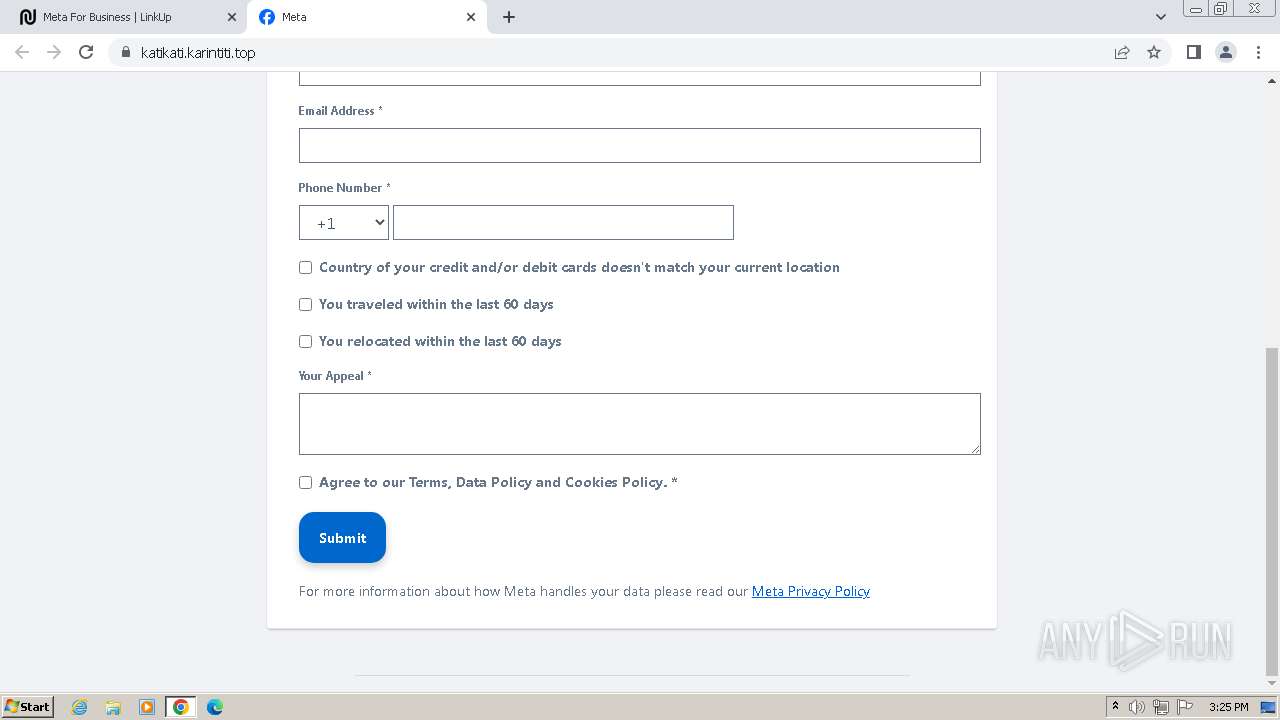The image size is (1280, 720).
Task: Open Chrome three-dot menu
Action: tap(1258, 52)
